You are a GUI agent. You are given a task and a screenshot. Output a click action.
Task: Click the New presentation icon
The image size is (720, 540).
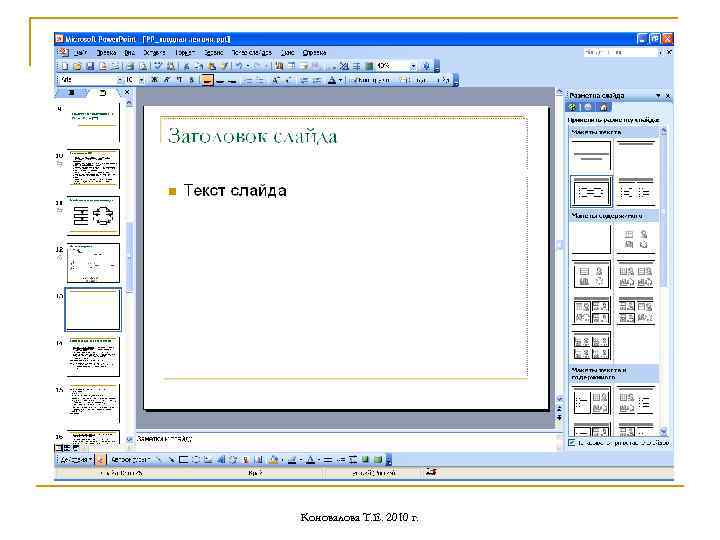65,66
